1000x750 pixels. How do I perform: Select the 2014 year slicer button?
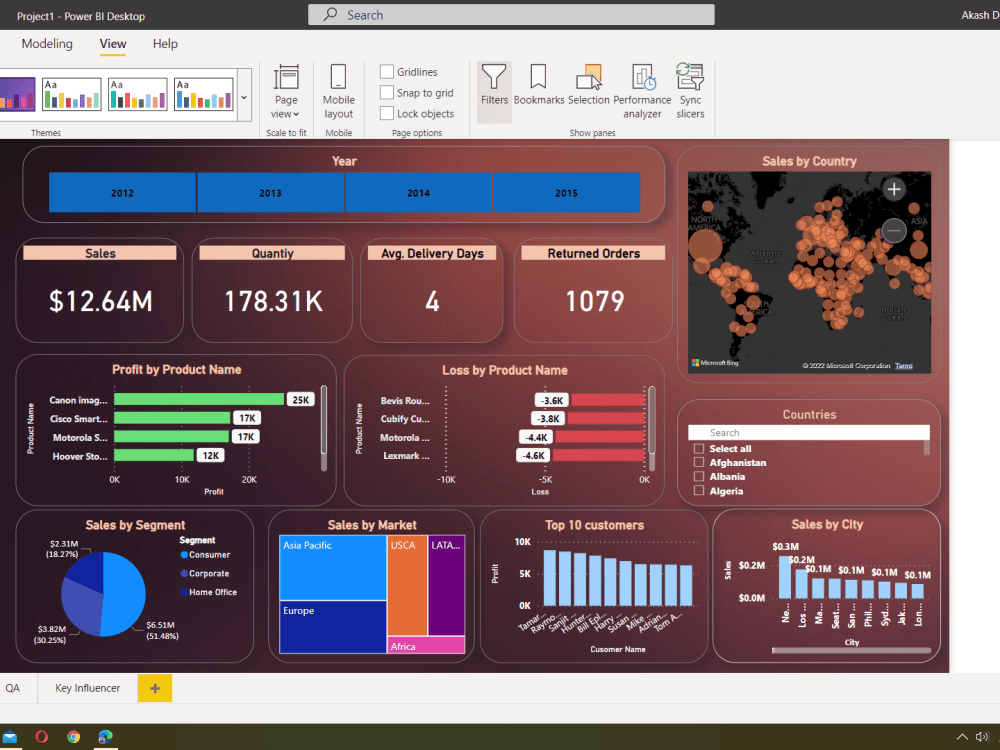[x=418, y=192]
